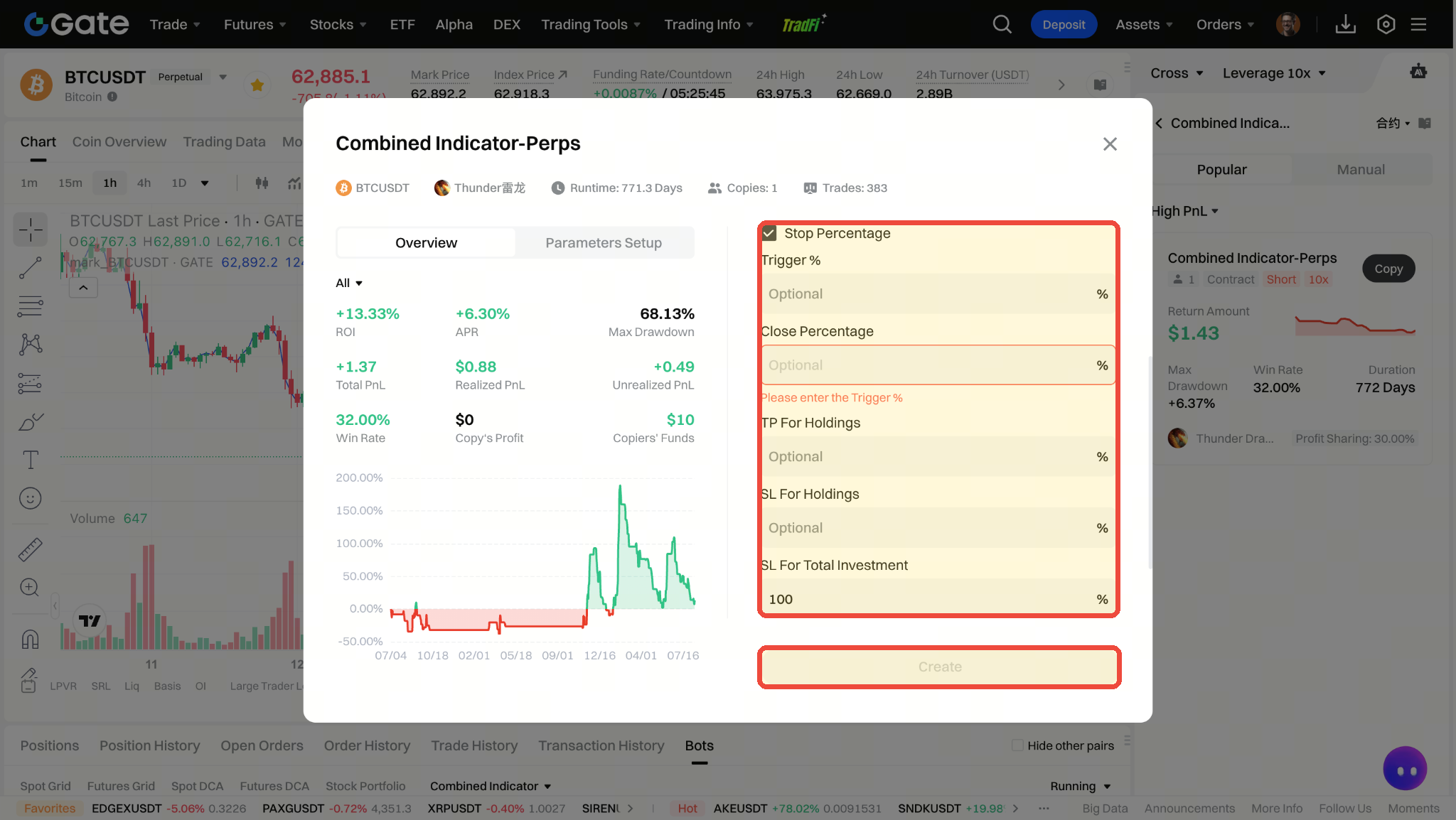Expand more timeframe options arrow
Viewport: 1456px width, 820px height.
point(205,183)
